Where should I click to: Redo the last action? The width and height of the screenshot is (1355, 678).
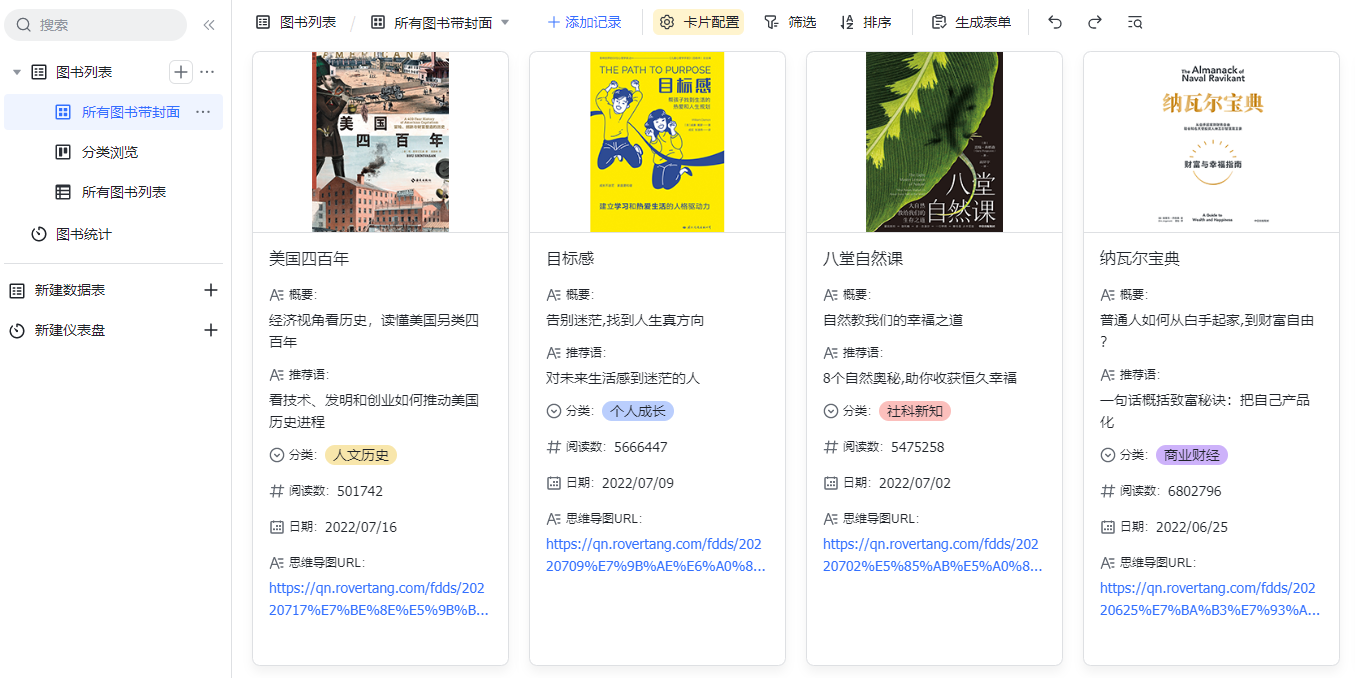click(x=1094, y=20)
